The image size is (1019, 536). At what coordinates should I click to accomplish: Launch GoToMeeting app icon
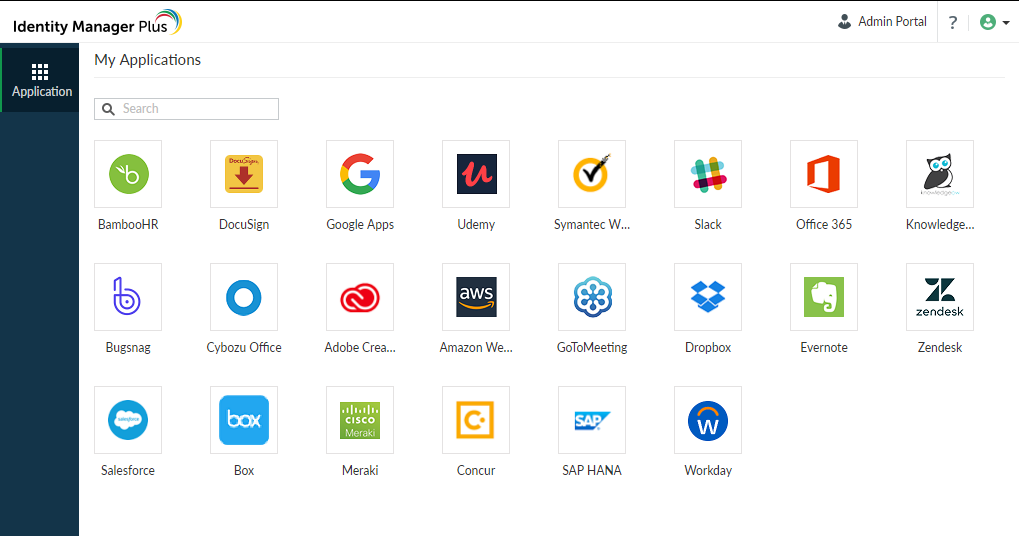[x=592, y=297]
